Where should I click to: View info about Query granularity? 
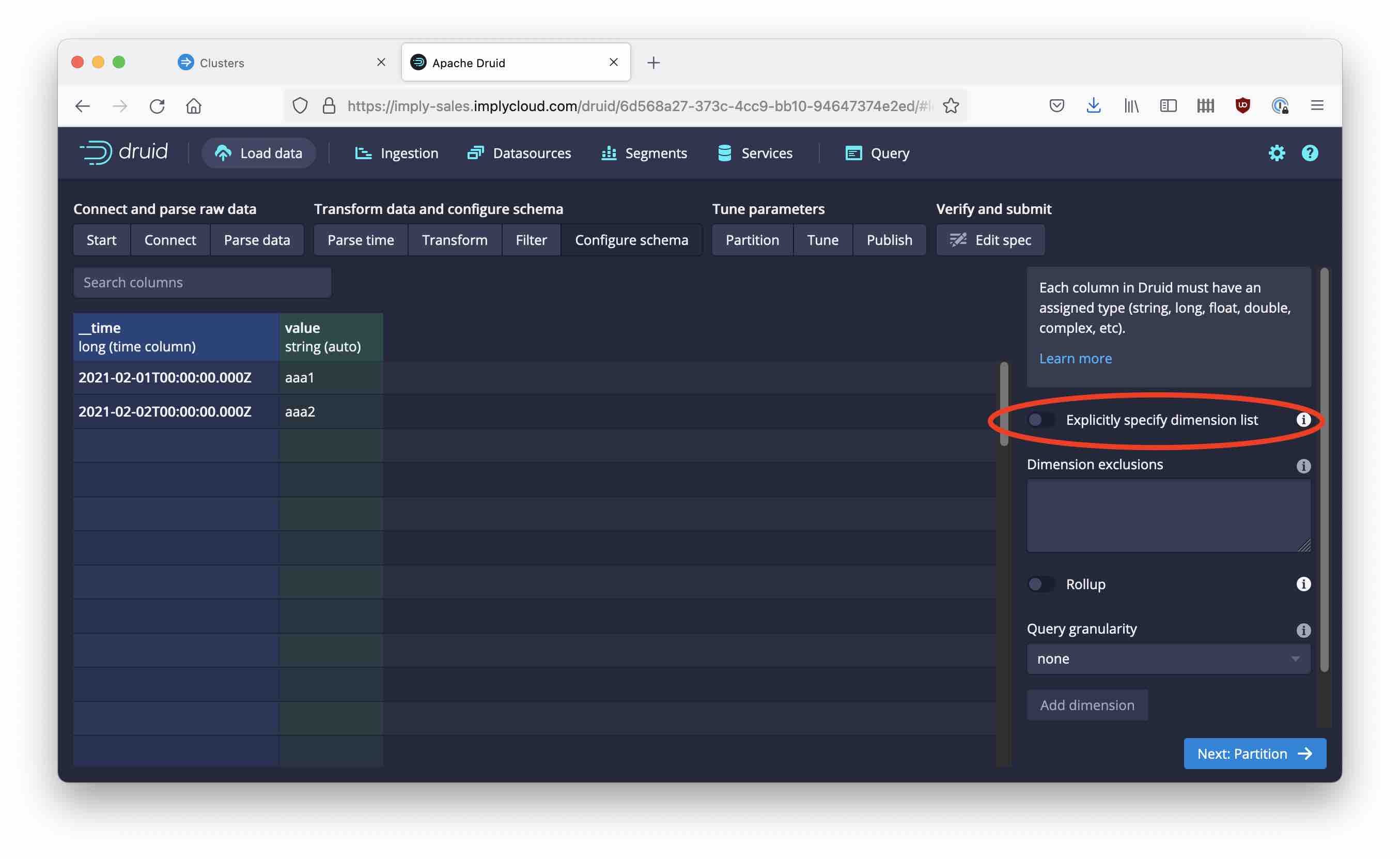(1304, 630)
